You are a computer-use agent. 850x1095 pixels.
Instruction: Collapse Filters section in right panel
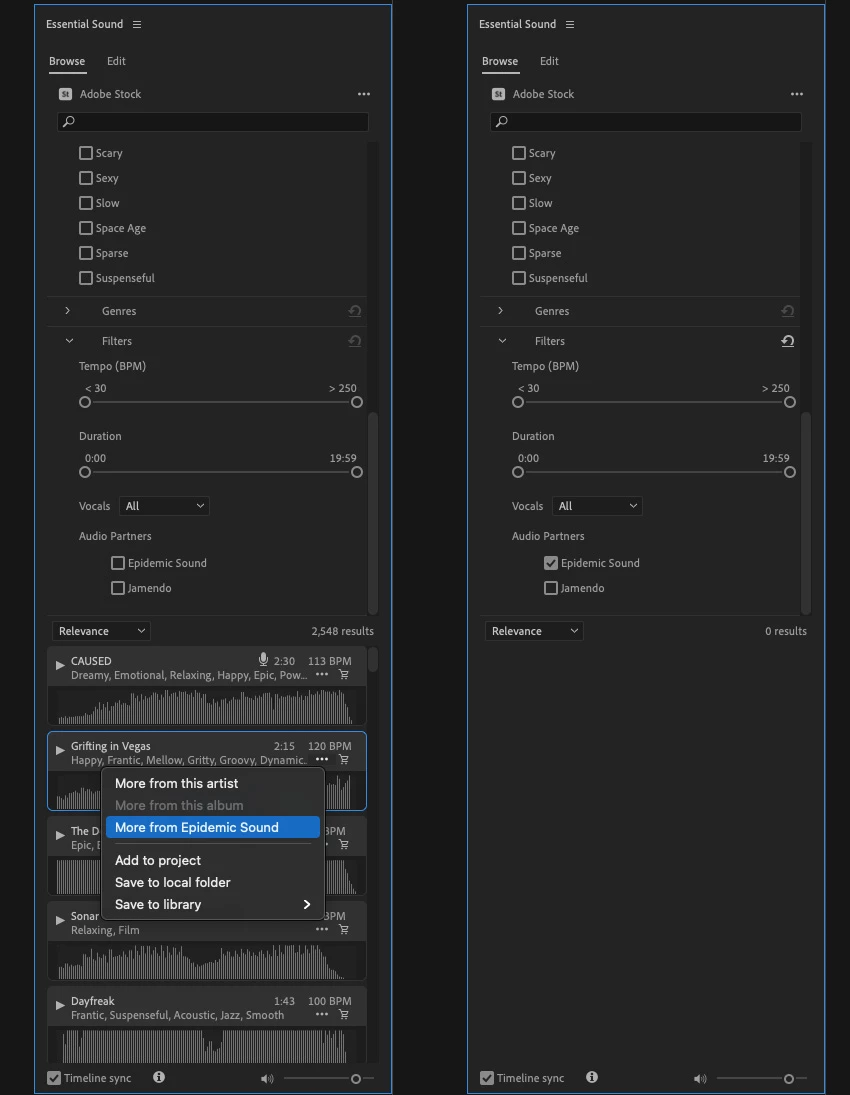pos(502,341)
